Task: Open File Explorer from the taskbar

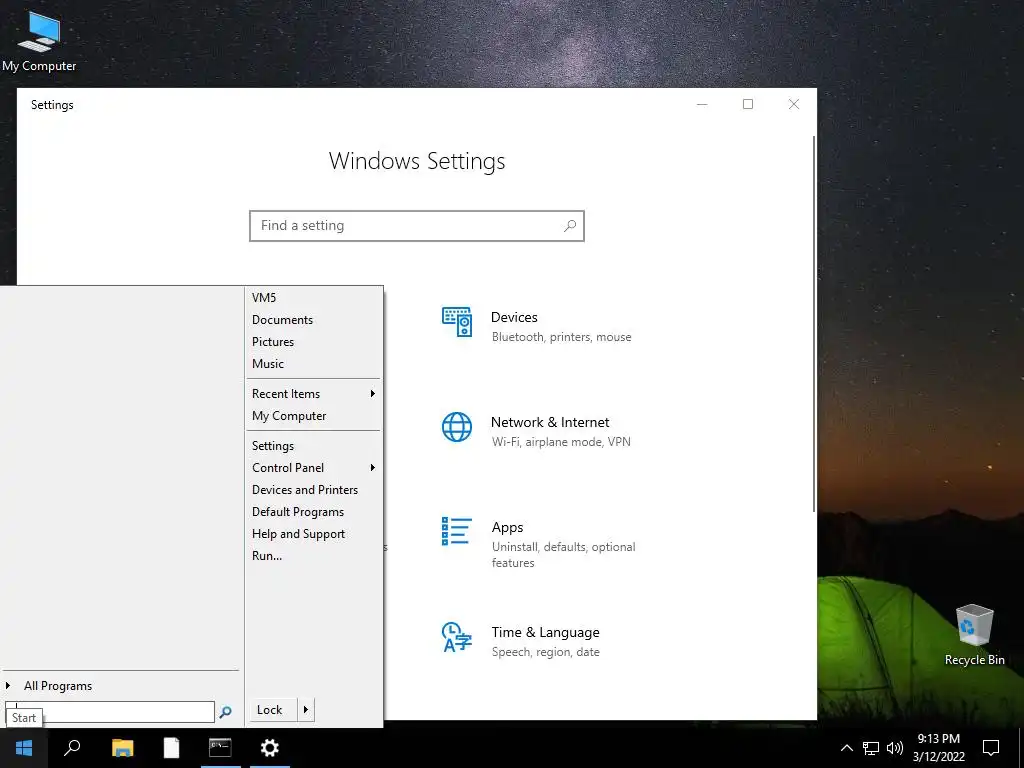Action: (x=122, y=748)
